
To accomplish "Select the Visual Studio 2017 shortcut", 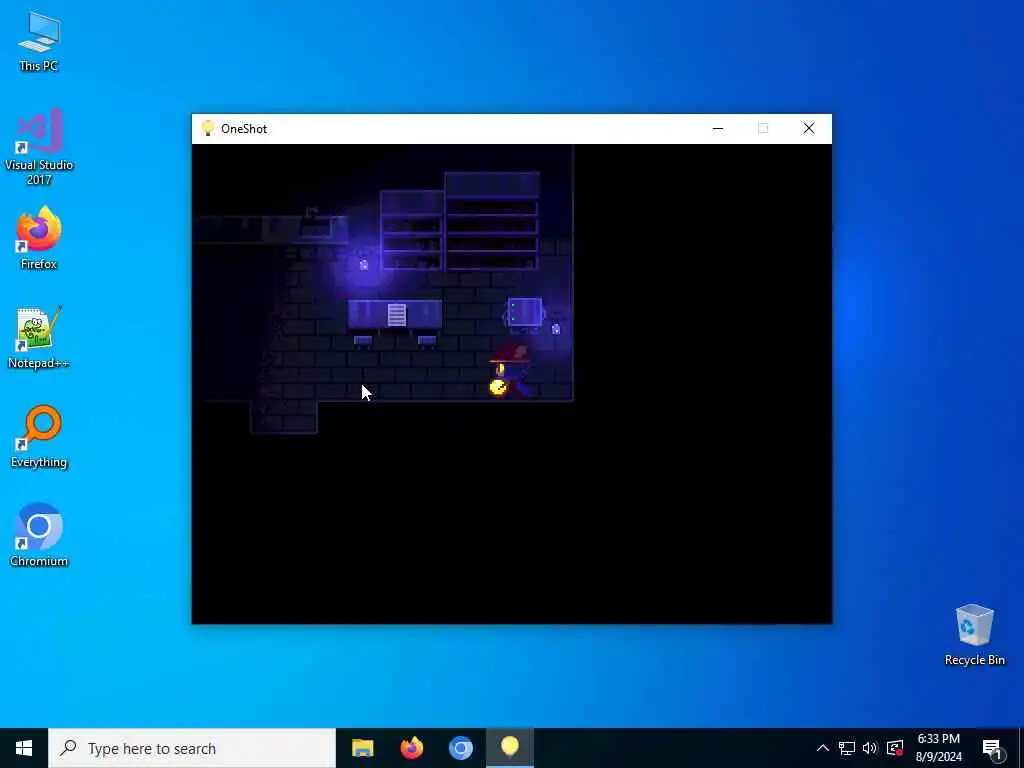I will [39, 147].
